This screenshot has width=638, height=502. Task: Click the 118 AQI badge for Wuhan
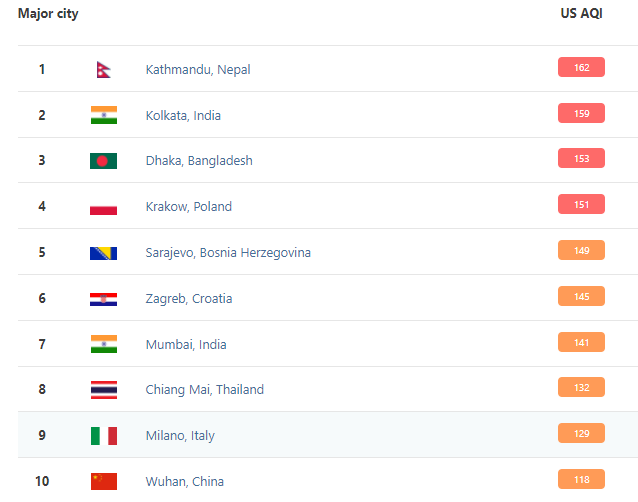coord(581,479)
